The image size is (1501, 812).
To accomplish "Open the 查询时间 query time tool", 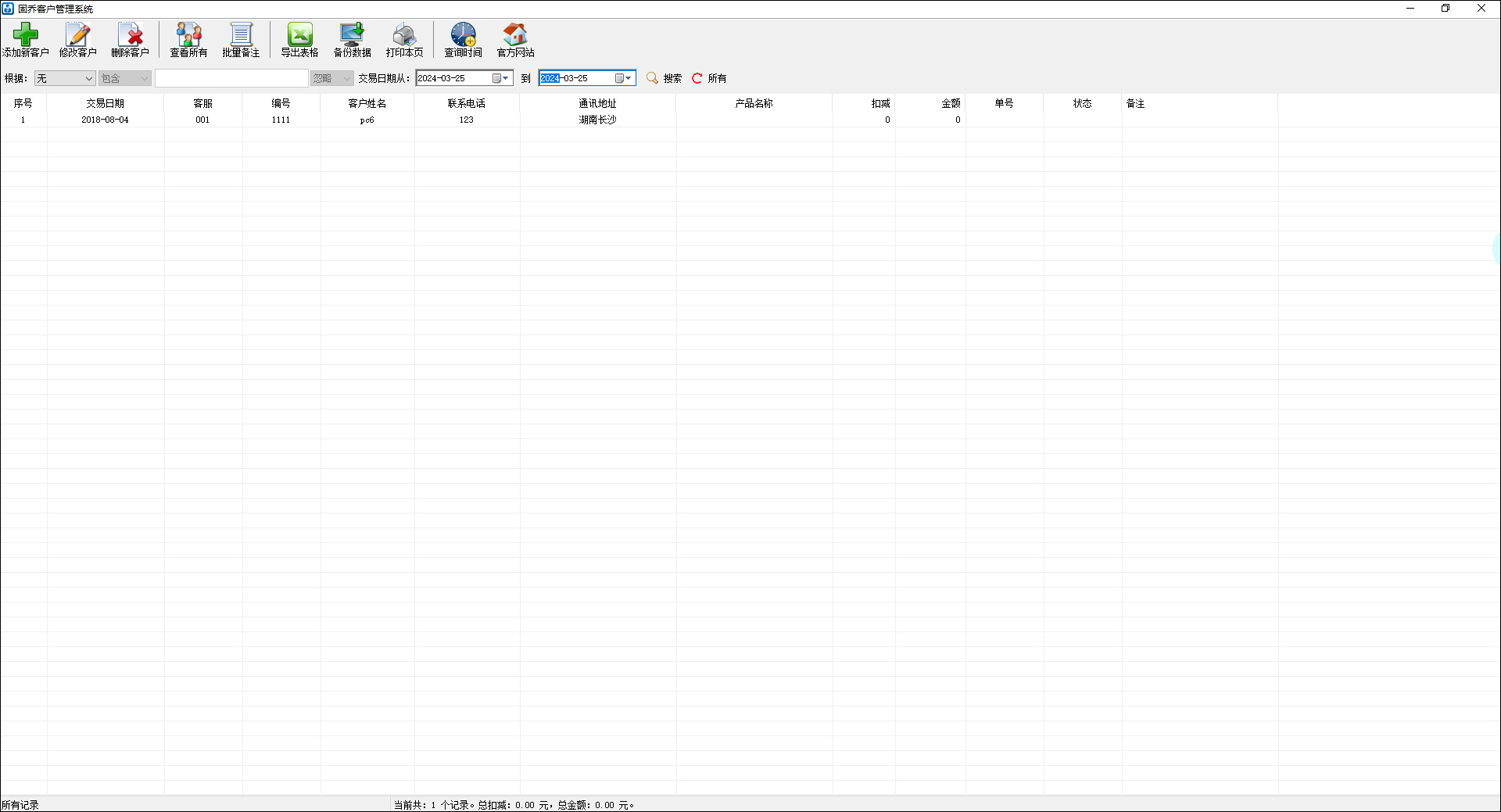I will click(463, 39).
